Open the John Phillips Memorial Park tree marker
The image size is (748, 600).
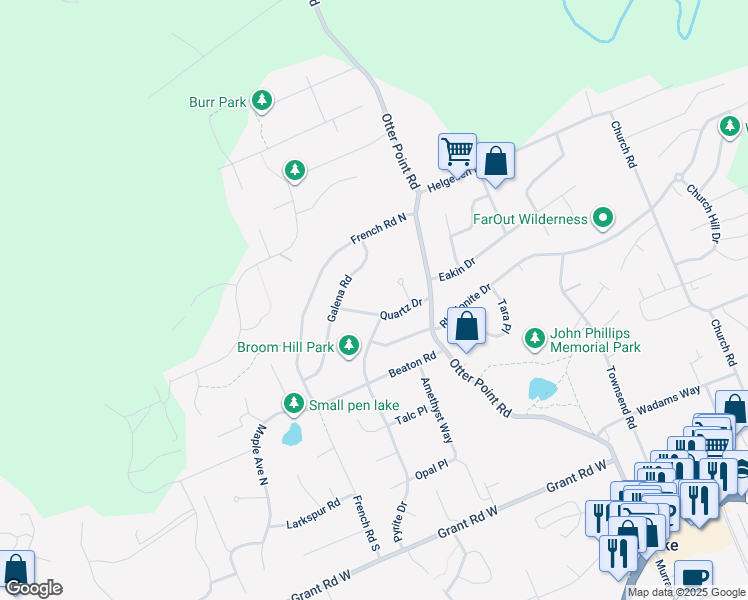[x=535, y=339]
